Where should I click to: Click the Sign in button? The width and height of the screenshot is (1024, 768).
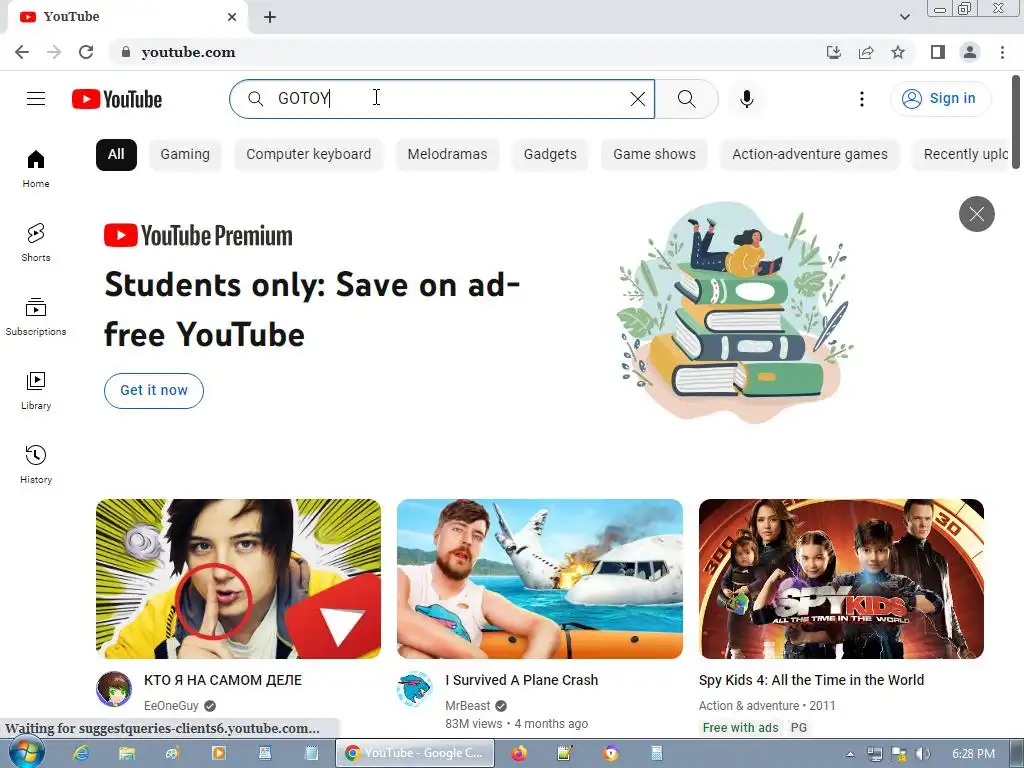[x=940, y=99]
